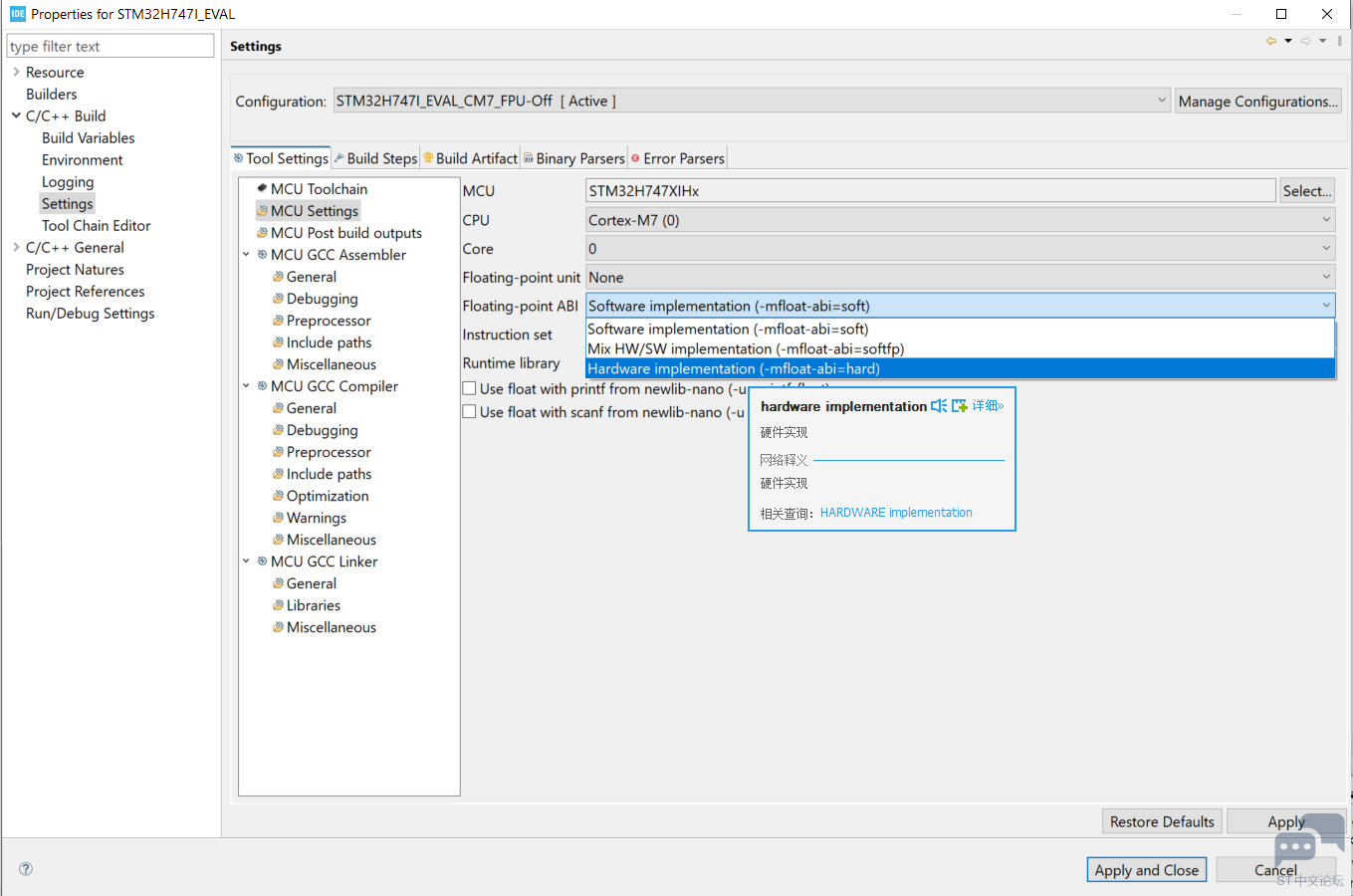Open Libraries under MCU GCC Linker
The width and height of the screenshot is (1353, 896).
click(313, 605)
